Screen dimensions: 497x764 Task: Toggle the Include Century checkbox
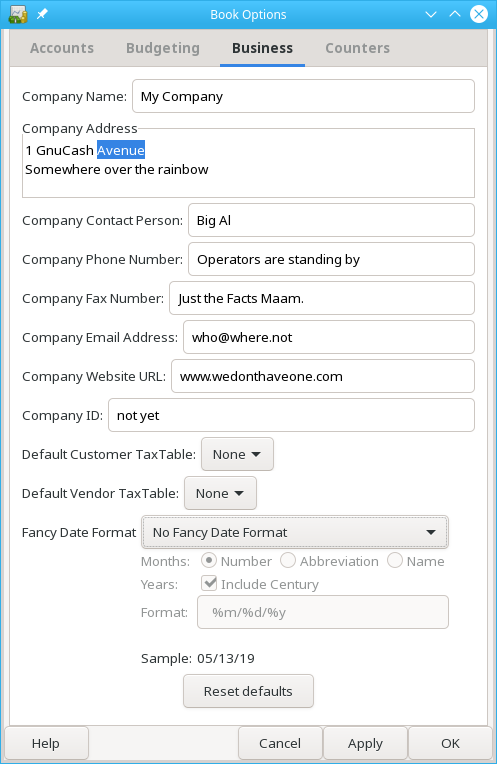click(x=209, y=583)
